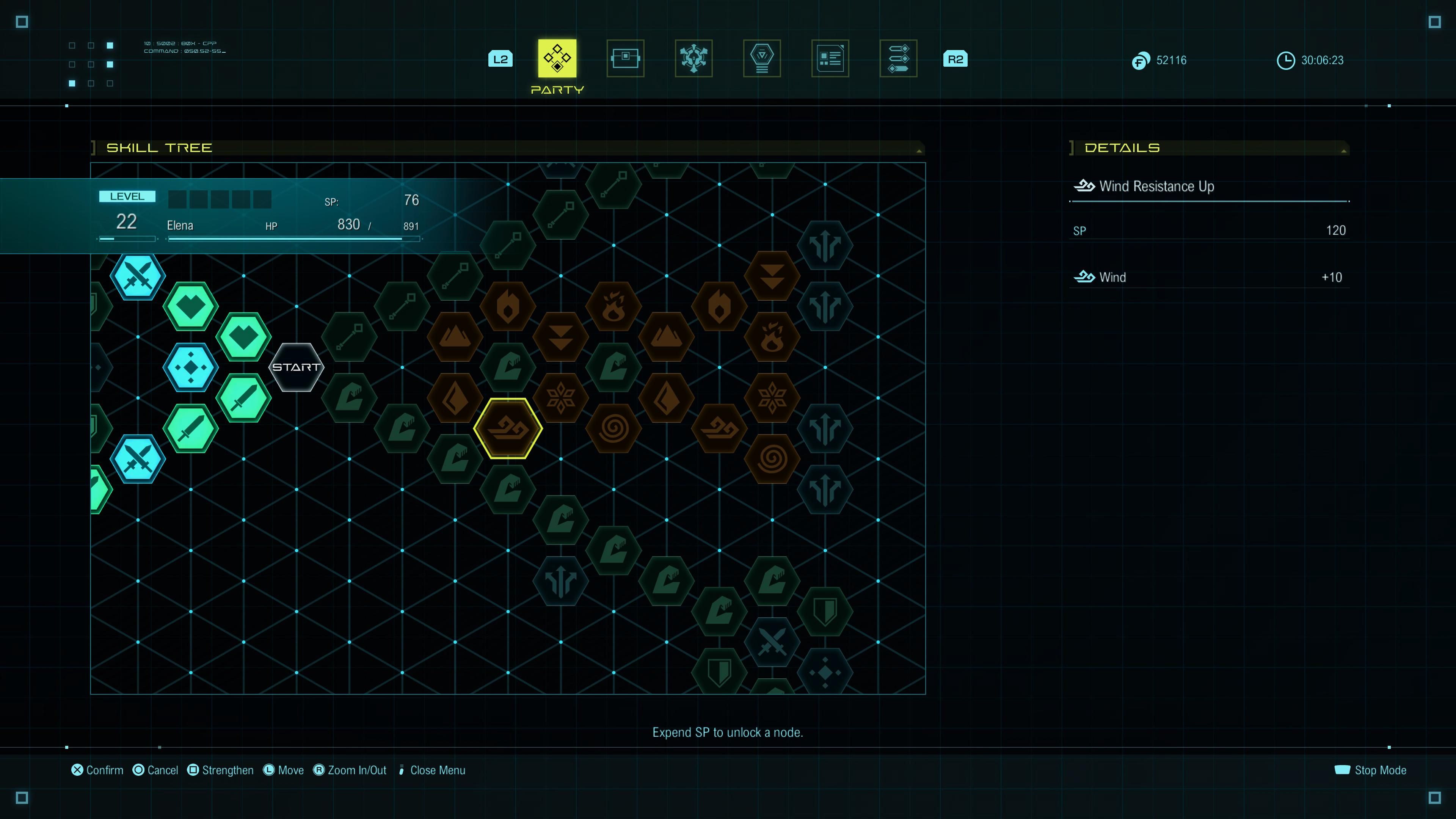Click the SP cost value 120
Image resolution: width=1456 pixels, height=819 pixels.
1335,230
